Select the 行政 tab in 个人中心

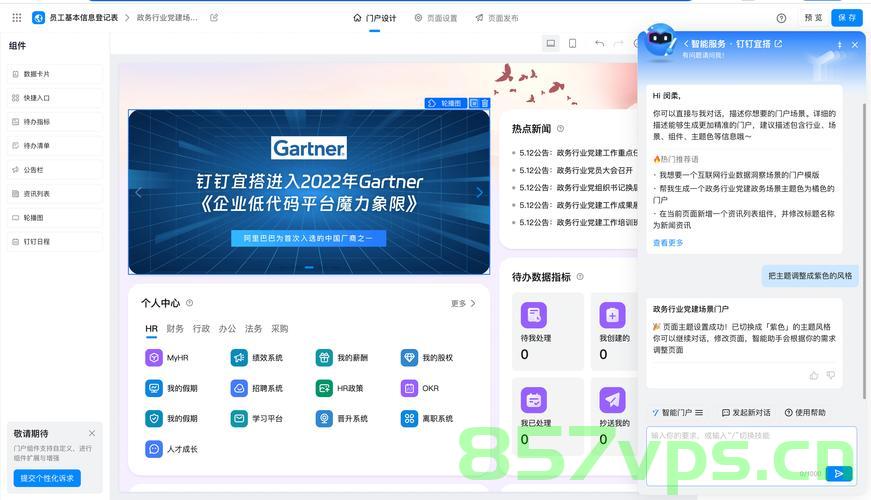201,328
